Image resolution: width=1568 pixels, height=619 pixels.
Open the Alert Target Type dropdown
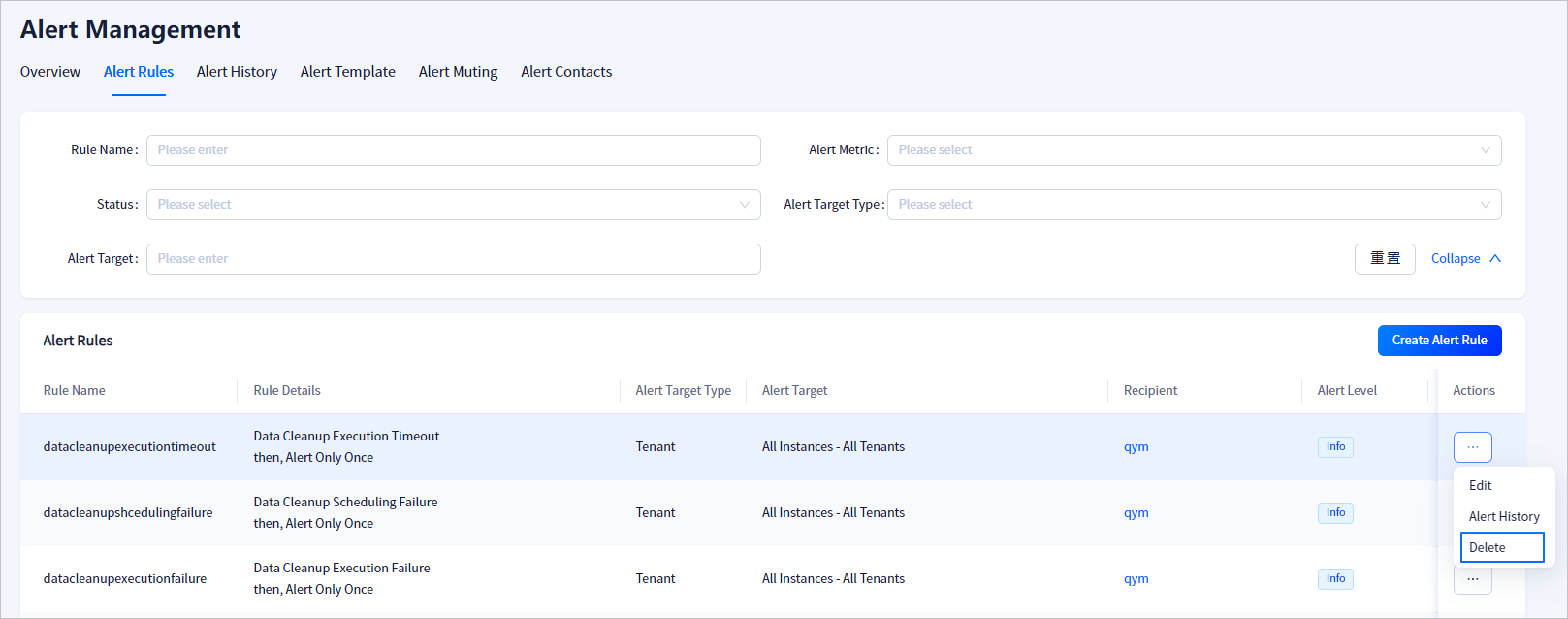pos(1194,205)
